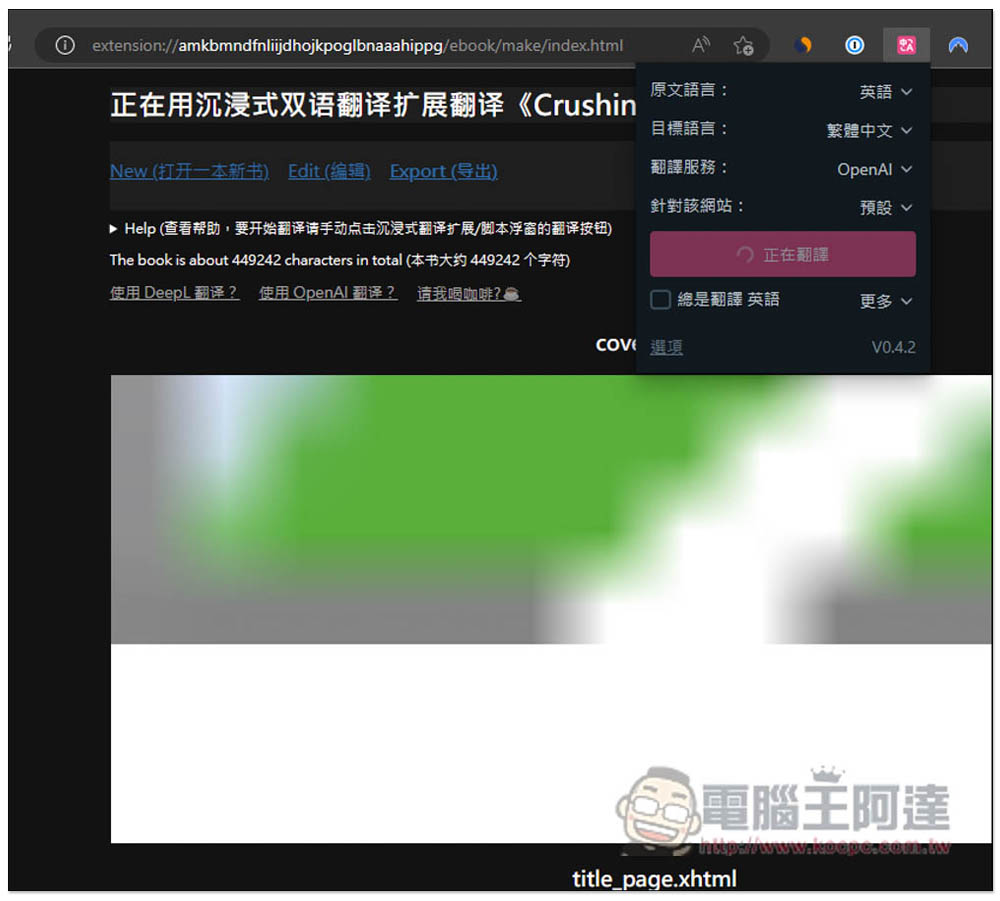Screen dimensions: 1000x901
Task: Open the 目標語言 dropdown showing 繁體中文
Action: coord(869,131)
